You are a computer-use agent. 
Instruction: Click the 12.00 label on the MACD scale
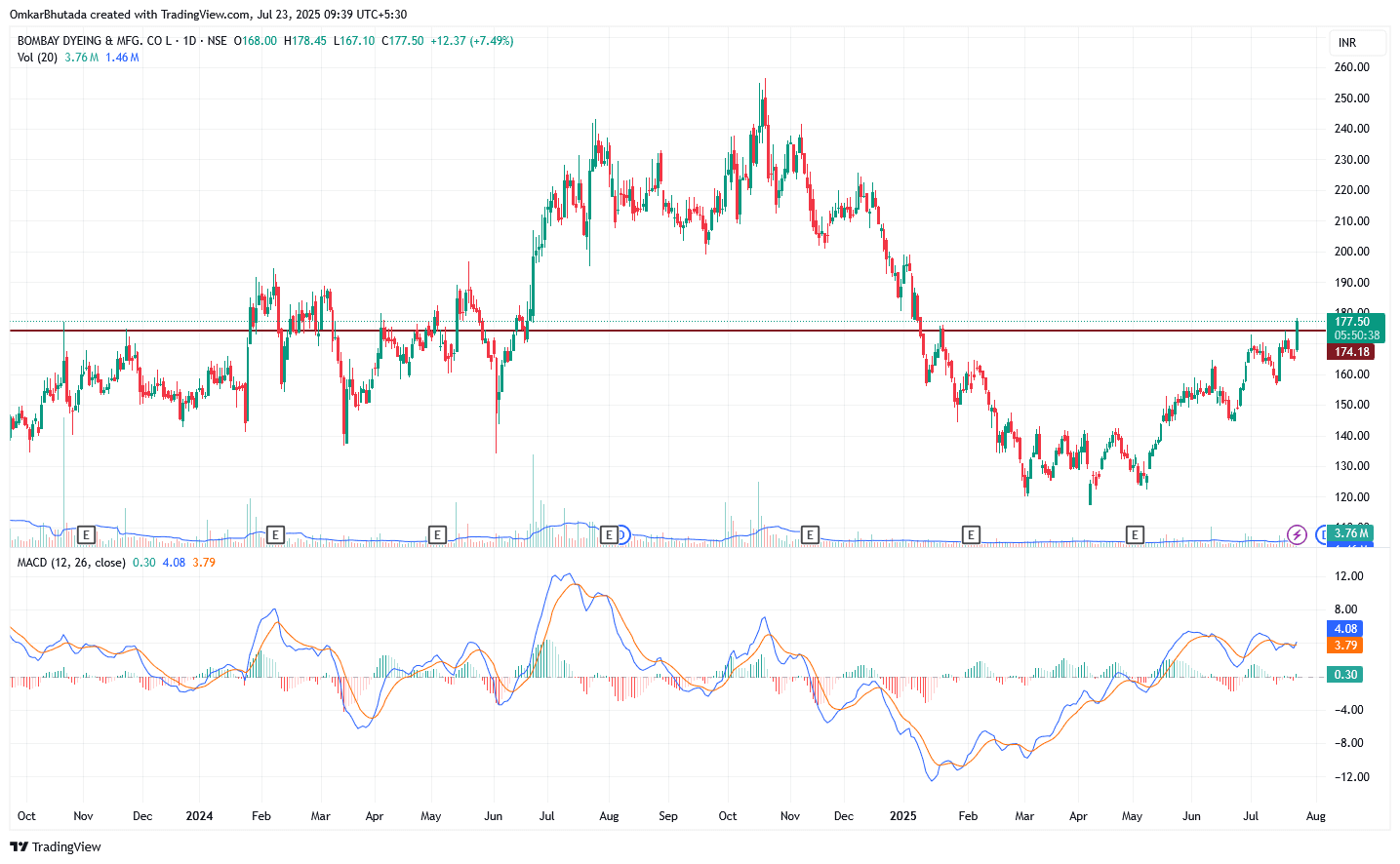click(x=1349, y=577)
